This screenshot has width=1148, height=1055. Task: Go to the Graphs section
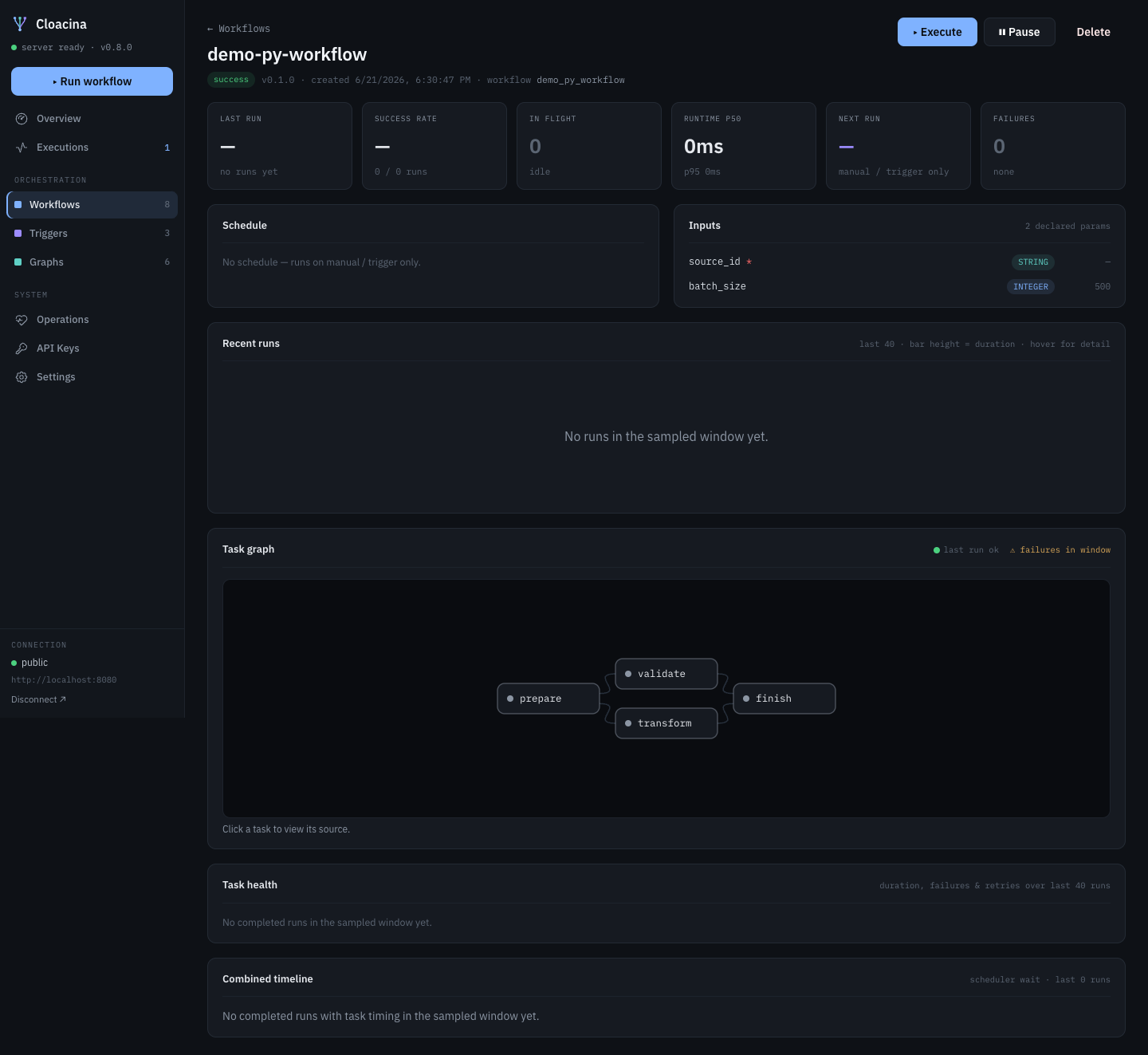pyautogui.click(x=92, y=262)
